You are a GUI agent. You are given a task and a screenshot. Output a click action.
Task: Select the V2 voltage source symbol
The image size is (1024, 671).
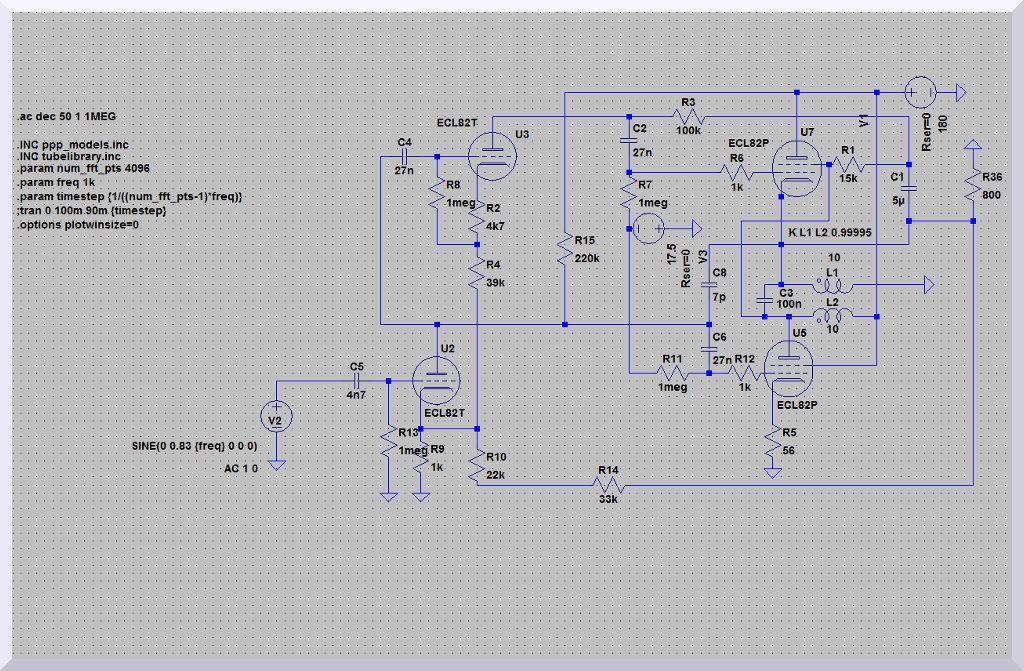pyautogui.click(x=277, y=417)
